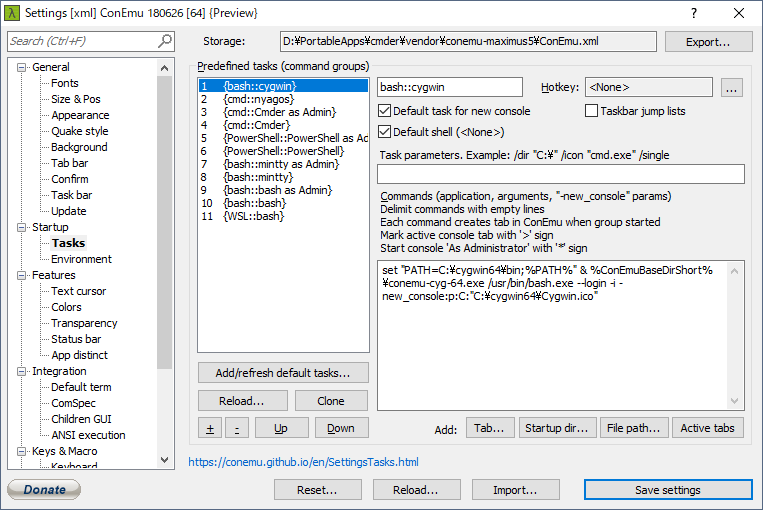This screenshot has height=510, width=763.
Task: Open the Update settings page
Action: pos(69,211)
